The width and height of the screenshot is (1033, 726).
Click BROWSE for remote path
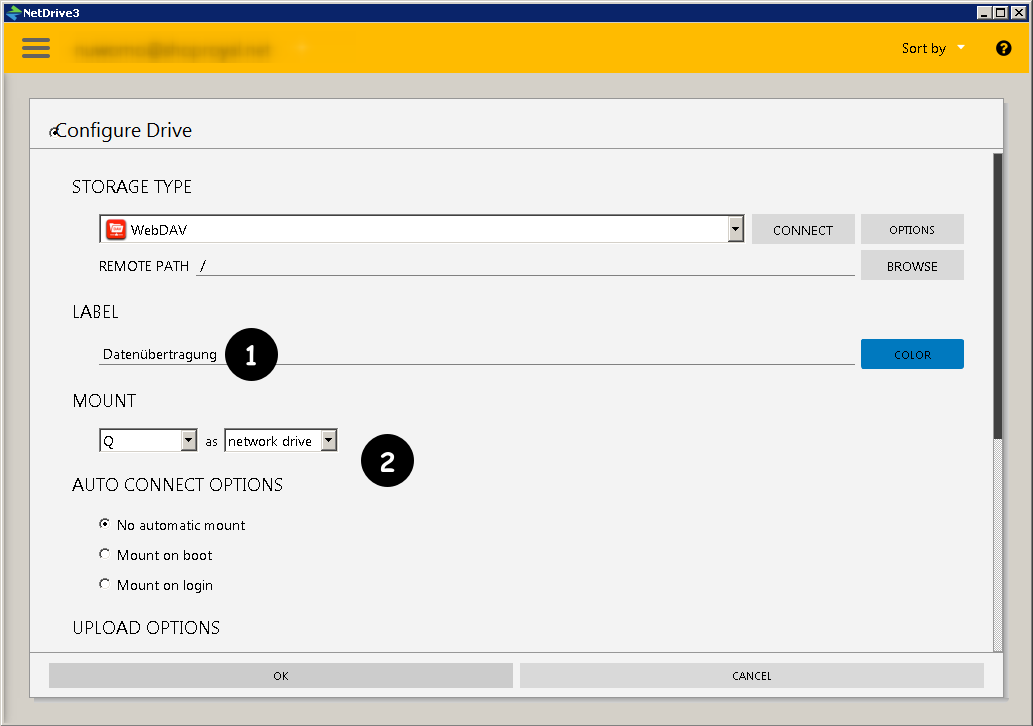pyautogui.click(x=911, y=267)
